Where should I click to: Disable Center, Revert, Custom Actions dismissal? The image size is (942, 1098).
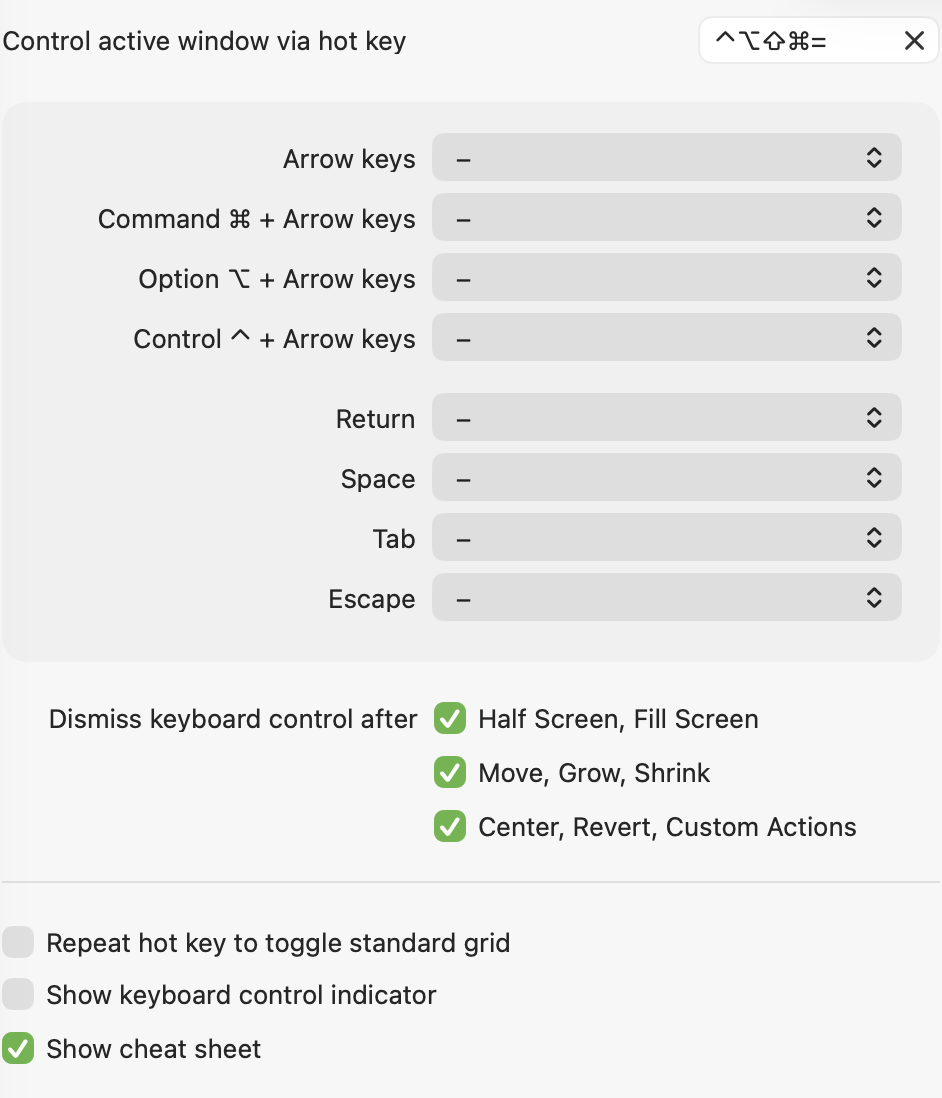[450, 826]
